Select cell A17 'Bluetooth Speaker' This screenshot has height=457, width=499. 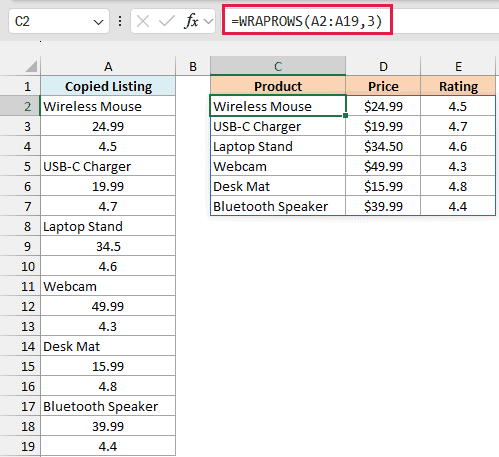(108, 406)
